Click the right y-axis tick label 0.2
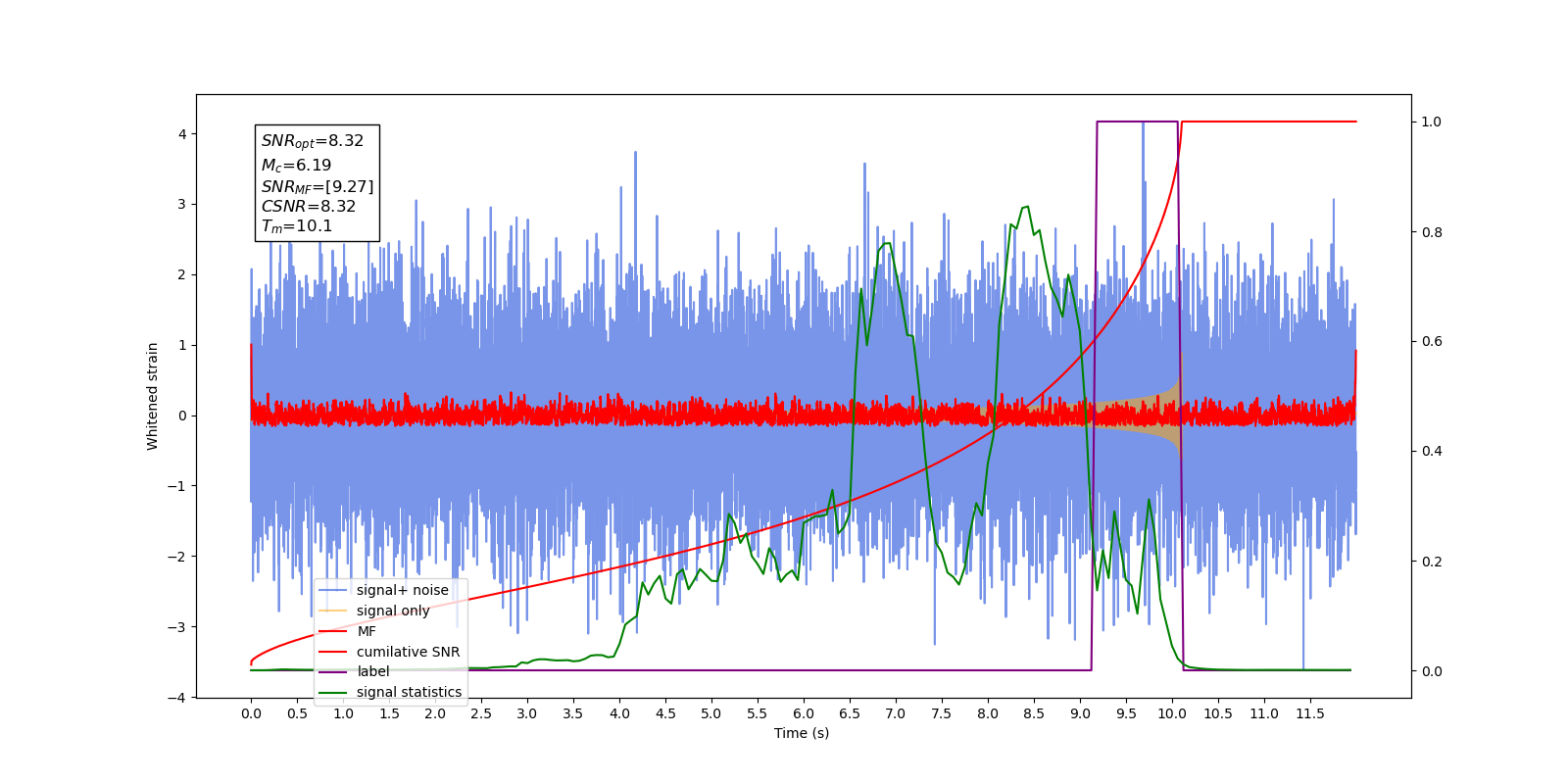The width and height of the screenshot is (1568, 784). (1432, 562)
